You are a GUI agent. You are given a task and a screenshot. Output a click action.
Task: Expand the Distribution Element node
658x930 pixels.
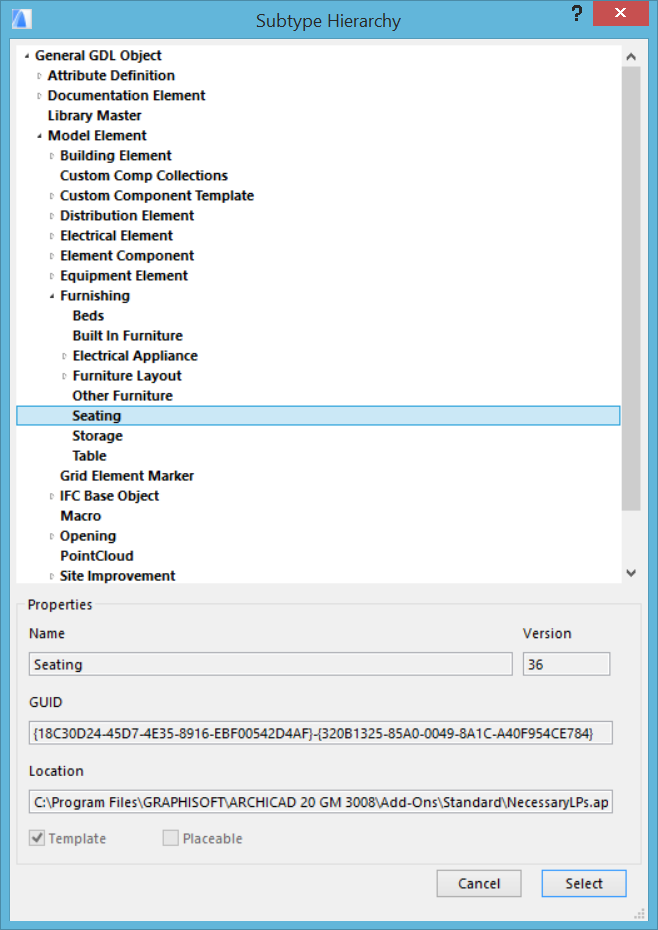(x=52, y=216)
